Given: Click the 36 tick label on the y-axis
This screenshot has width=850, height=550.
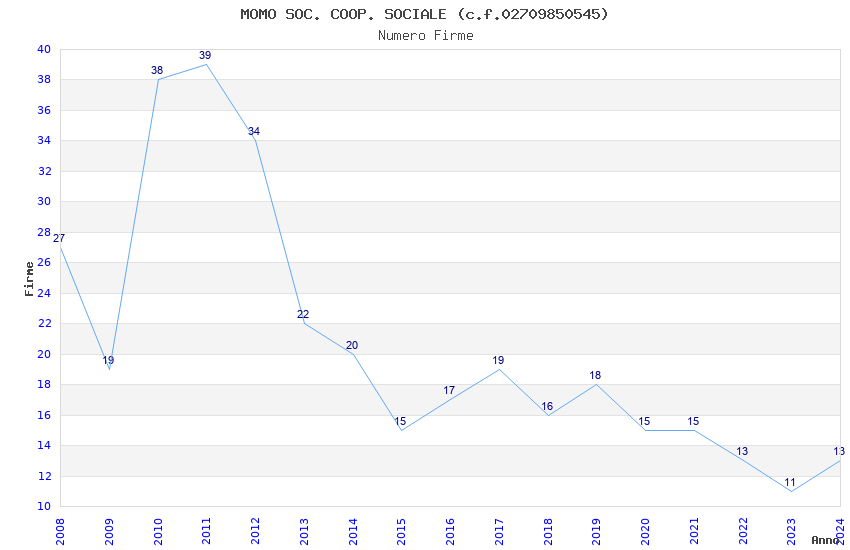Looking at the screenshot, I should 44,111.
